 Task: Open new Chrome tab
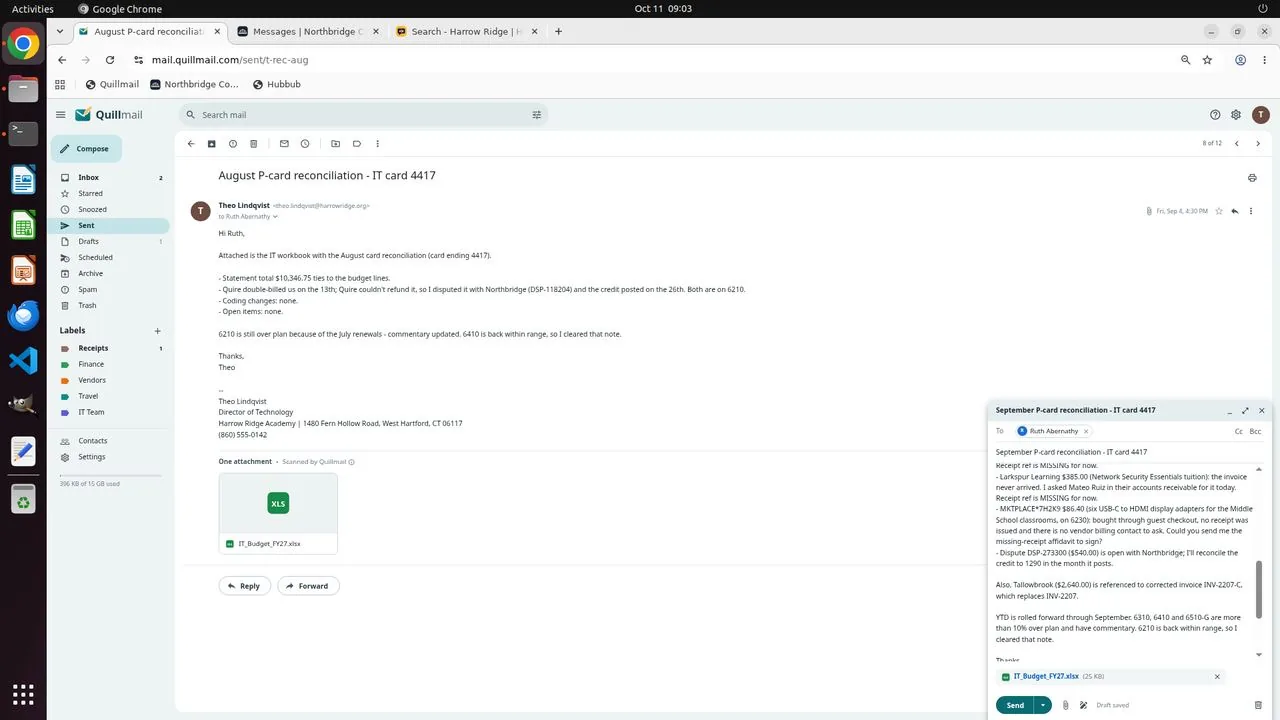coord(558,31)
